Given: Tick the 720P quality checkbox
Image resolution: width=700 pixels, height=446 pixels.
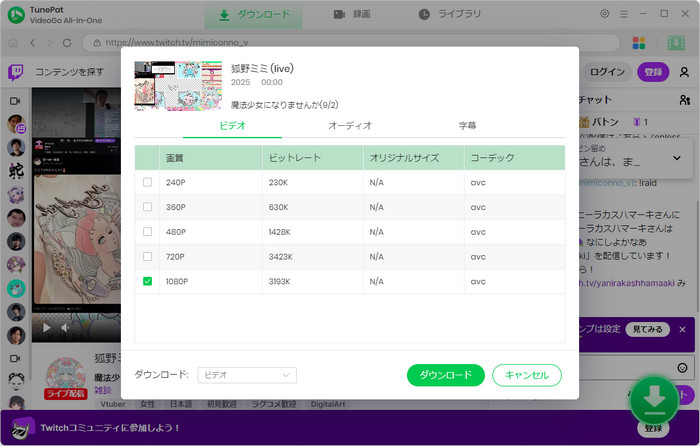Looking at the screenshot, I should point(147,257).
